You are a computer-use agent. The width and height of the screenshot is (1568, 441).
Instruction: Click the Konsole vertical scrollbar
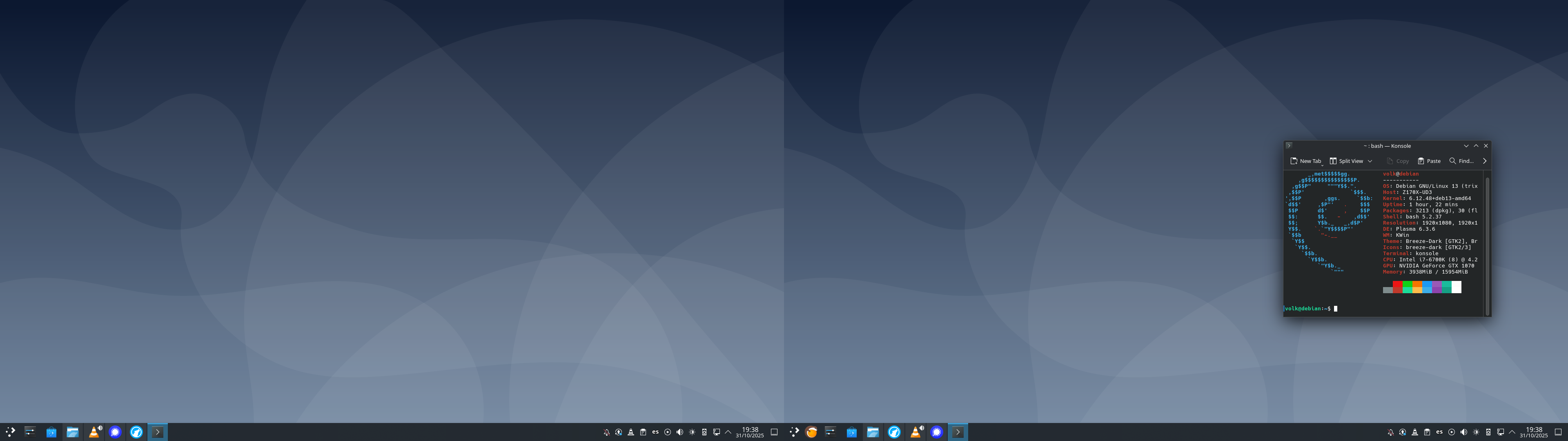[x=1487, y=244]
